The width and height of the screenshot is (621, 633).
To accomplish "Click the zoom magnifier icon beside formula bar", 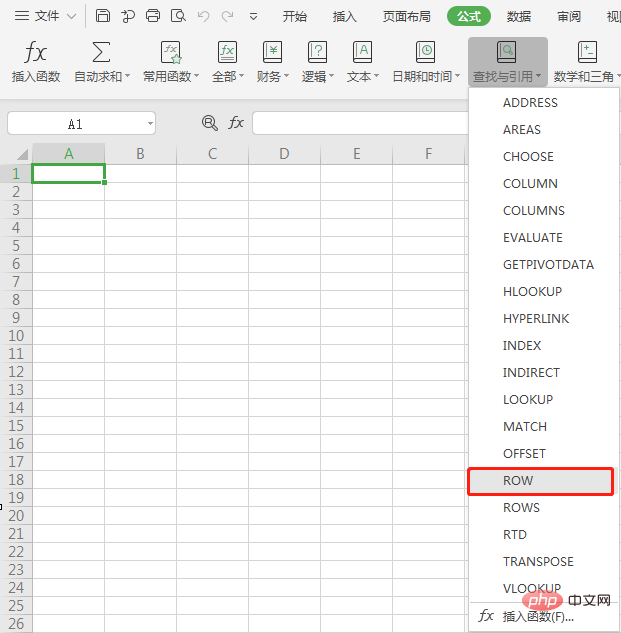I will click(x=210, y=122).
